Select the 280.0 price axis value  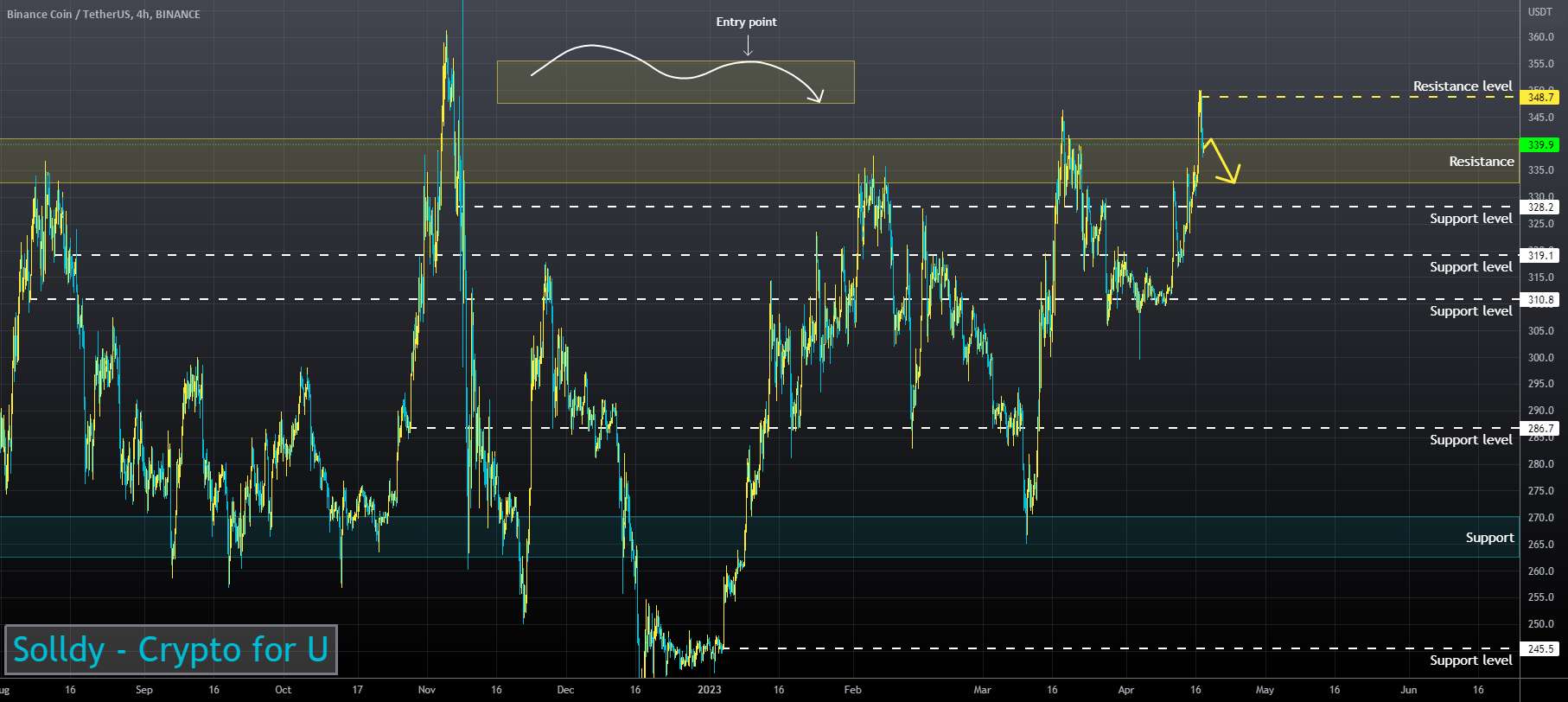(1540, 464)
